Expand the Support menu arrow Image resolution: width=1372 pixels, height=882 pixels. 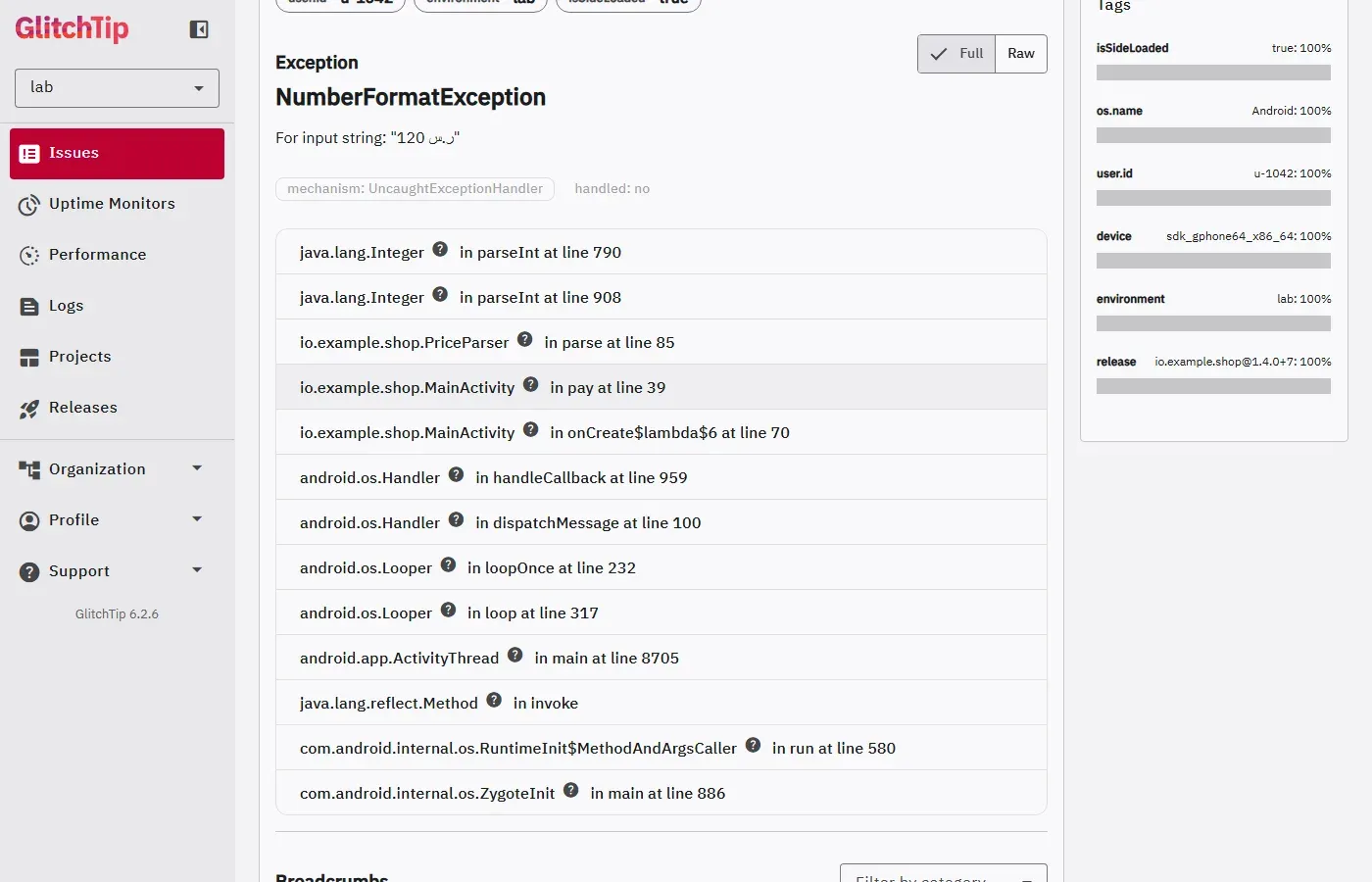point(197,570)
